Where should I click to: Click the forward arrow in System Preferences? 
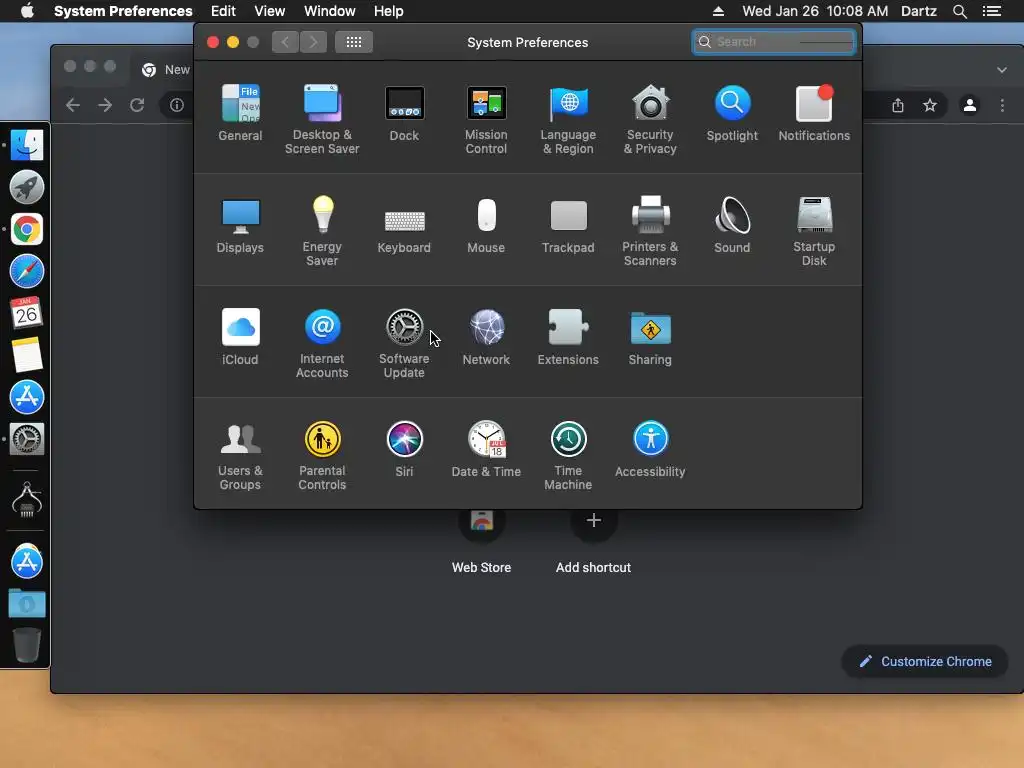tap(313, 42)
